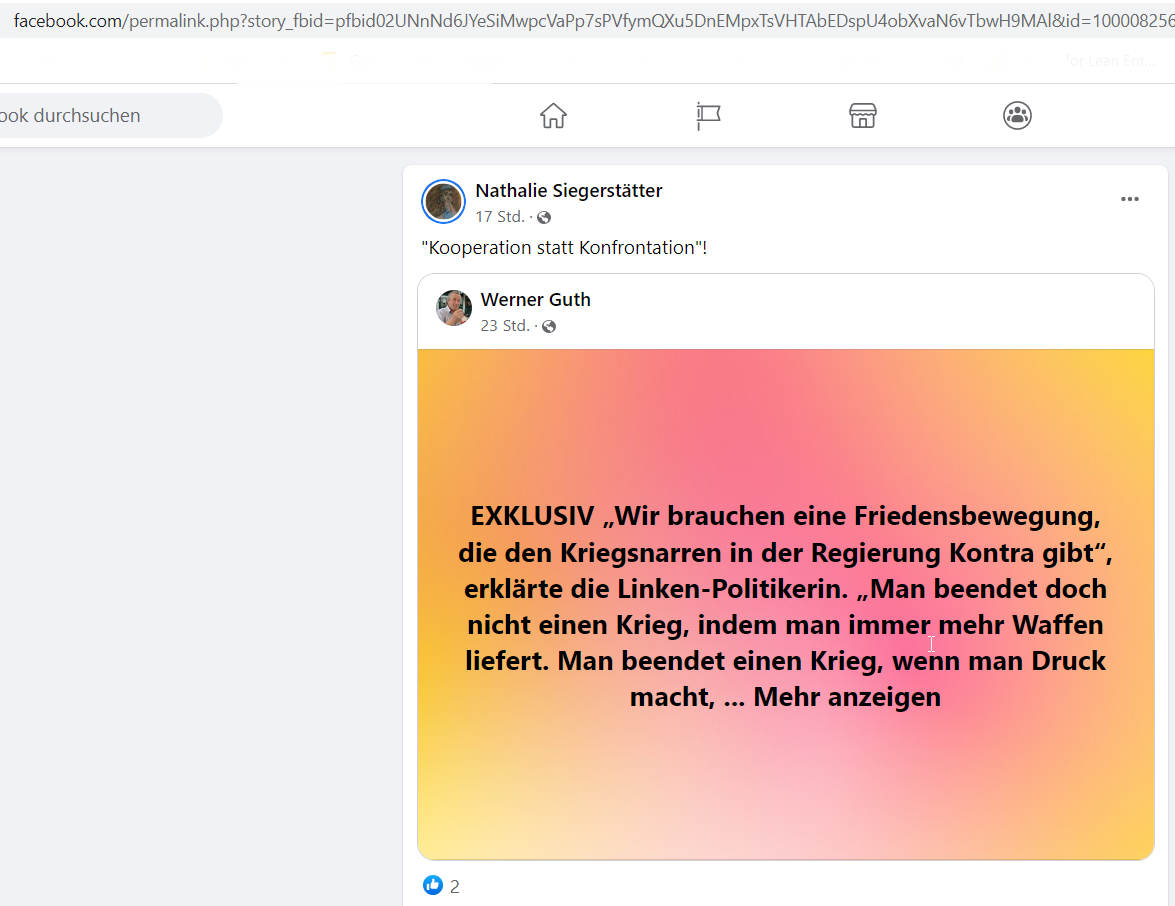Open the Groups icon in top navigation
Viewport: 1175px width, 906px height.
(x=1017, y=115)
